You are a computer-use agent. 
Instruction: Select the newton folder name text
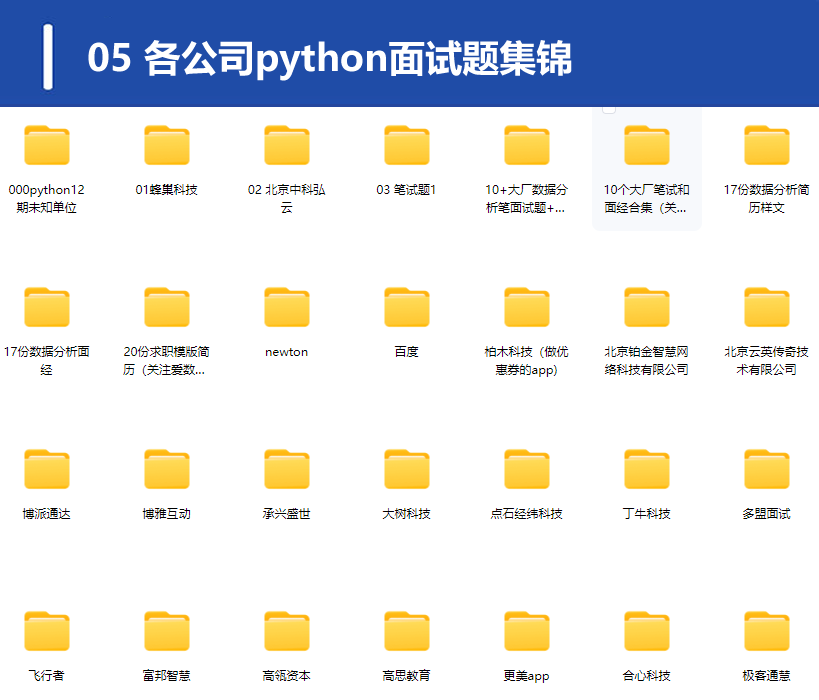[287, 352]
